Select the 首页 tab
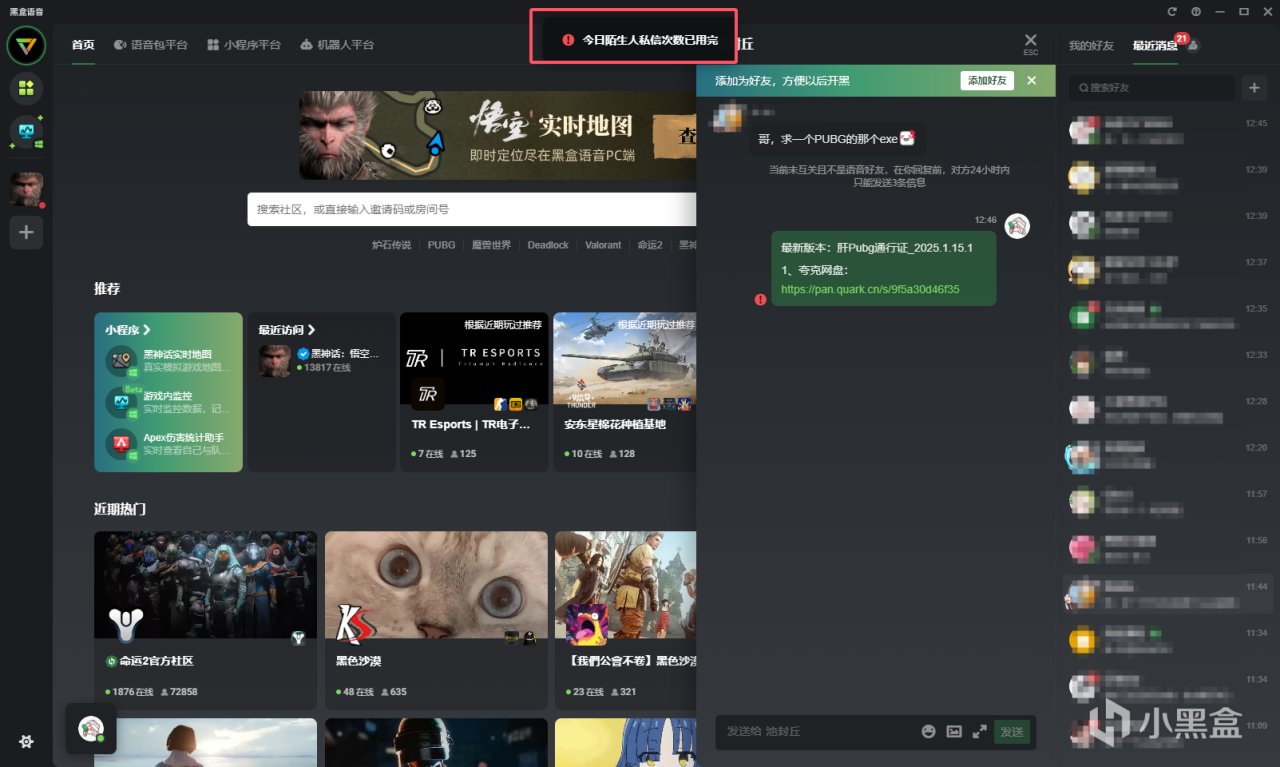This screenshot has height=767, width=1280. pos(83,45)
